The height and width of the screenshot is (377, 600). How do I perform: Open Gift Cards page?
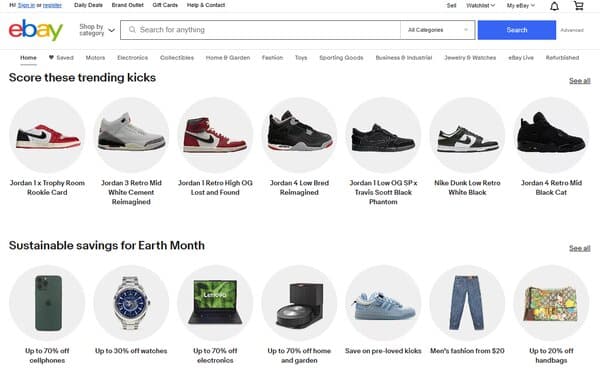click(x=165, y=5)
